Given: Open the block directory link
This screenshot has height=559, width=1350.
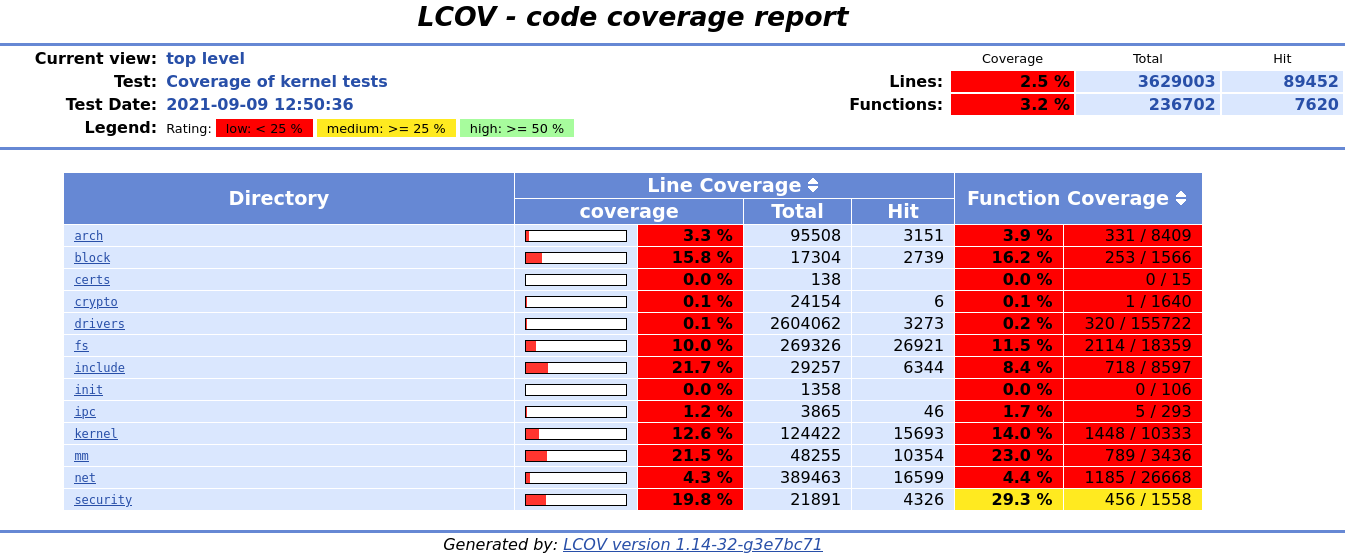Looking at the screenshot, I should point(92,258).
